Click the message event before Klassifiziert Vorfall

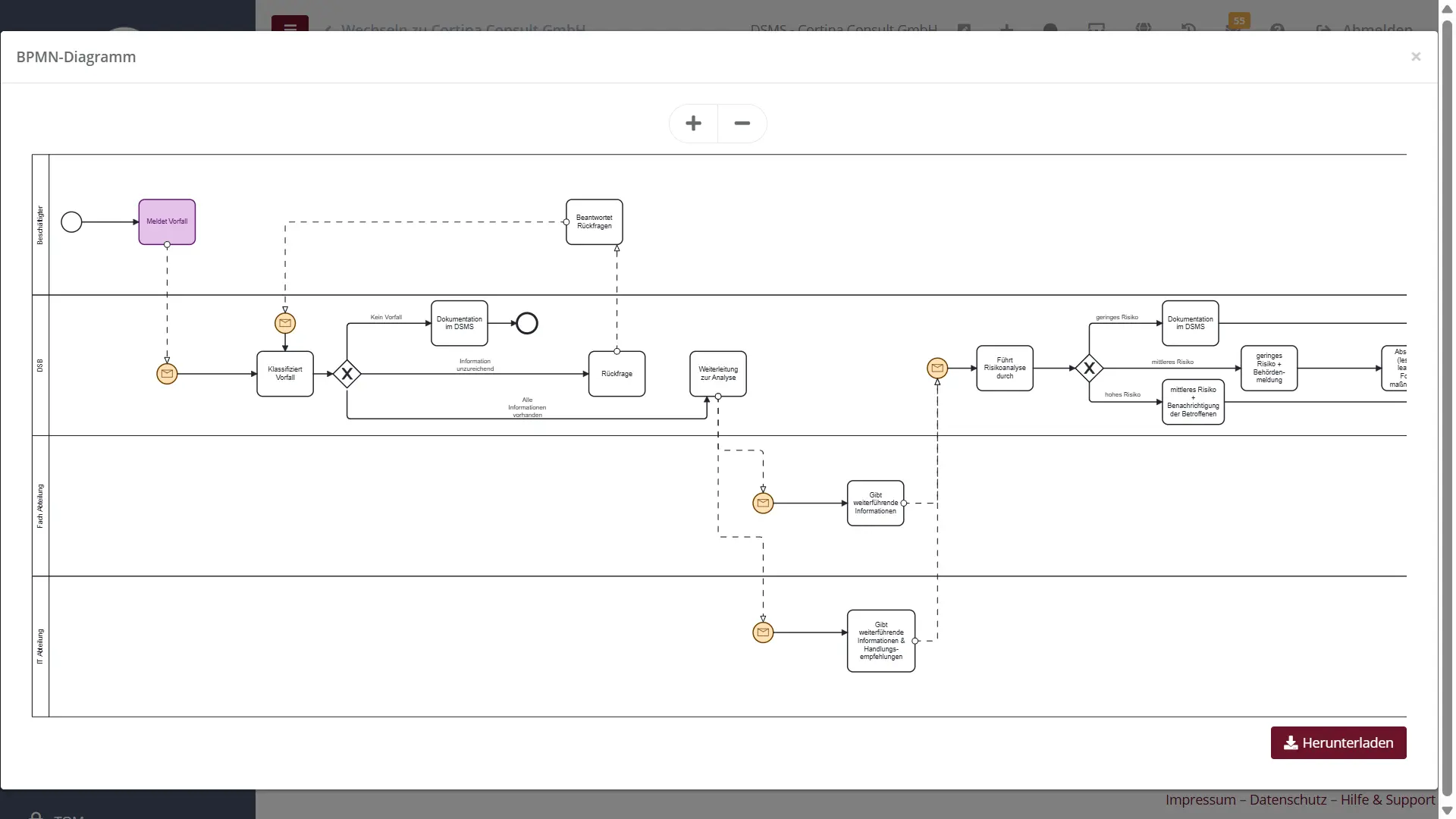pyautogui.click(x=167, y=374)
